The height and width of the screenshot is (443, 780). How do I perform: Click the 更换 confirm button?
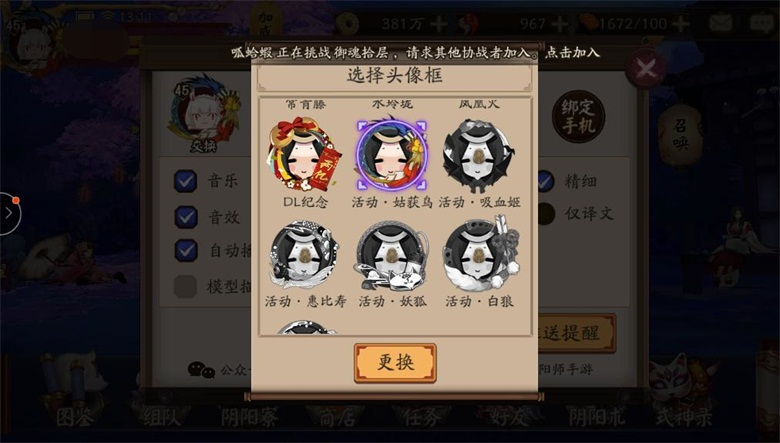click(395, 362)
